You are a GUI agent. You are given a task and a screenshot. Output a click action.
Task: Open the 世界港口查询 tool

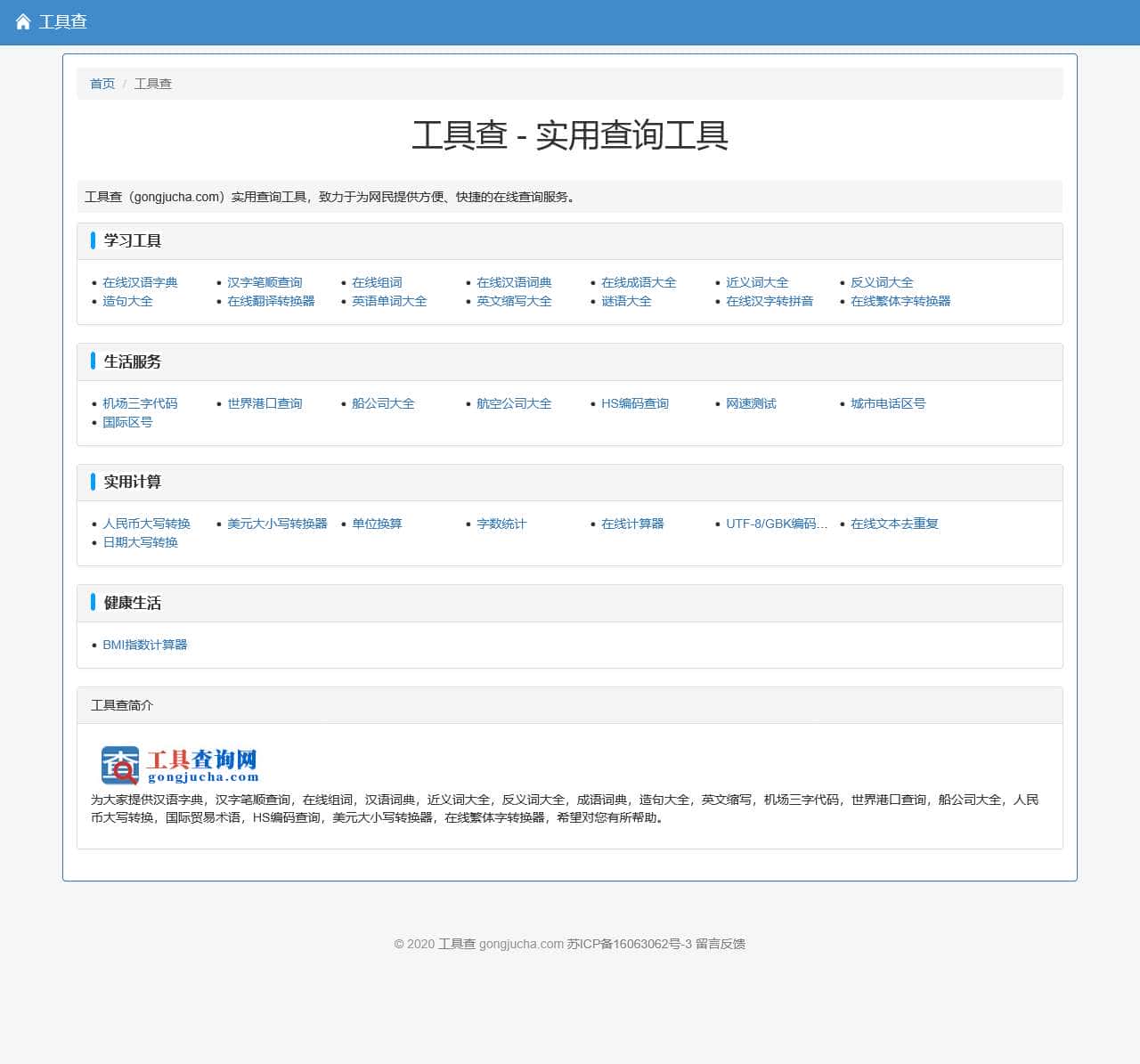point(265,403)
